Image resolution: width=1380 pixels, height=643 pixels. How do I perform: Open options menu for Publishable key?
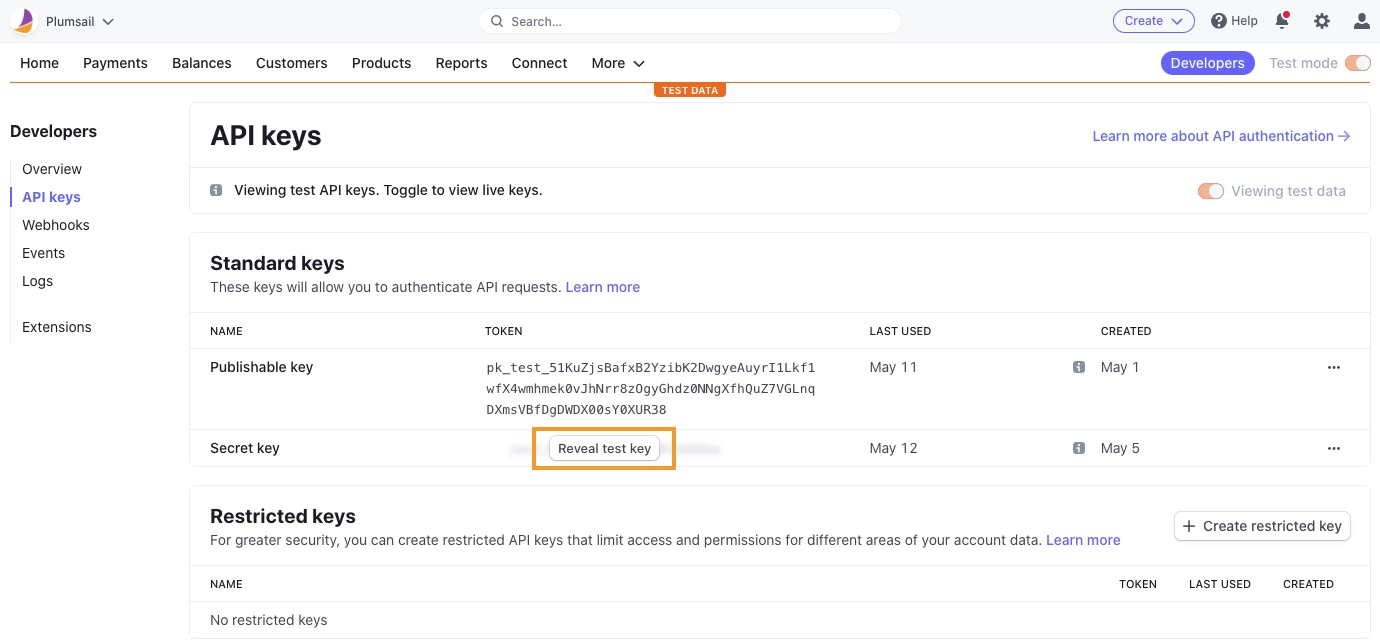[x=1333, y=367]
